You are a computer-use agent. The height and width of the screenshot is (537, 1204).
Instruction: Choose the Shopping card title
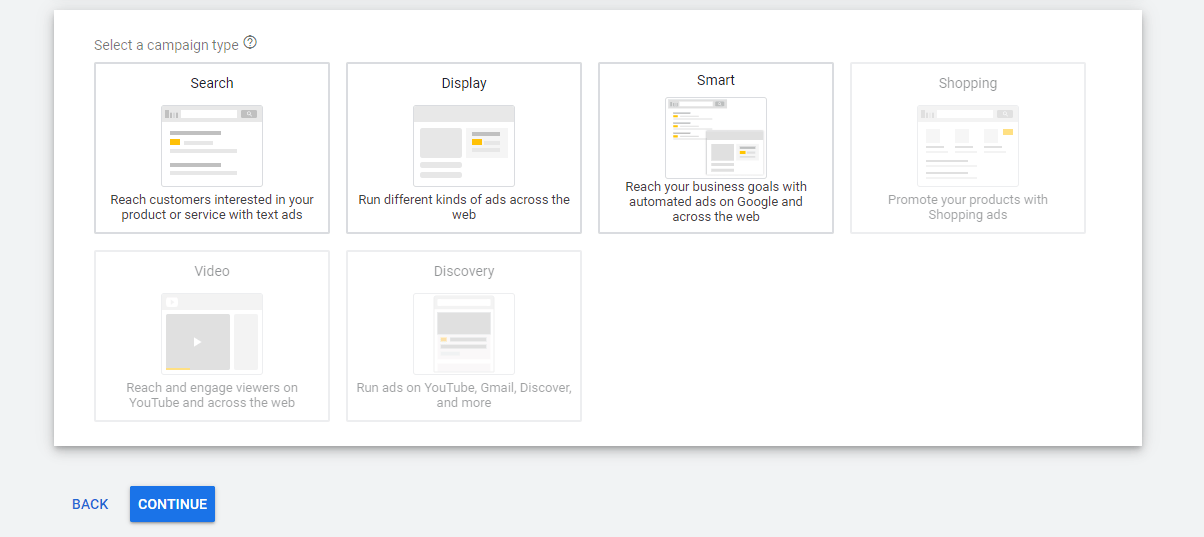pyautogui.click(x=968, y=83)
